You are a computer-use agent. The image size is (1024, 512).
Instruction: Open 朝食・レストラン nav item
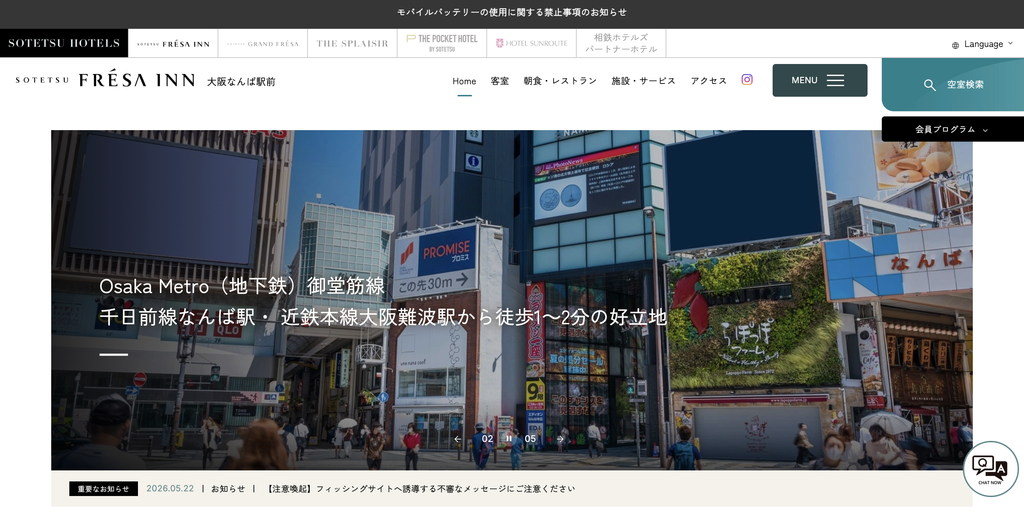click(x=560, y=81)
